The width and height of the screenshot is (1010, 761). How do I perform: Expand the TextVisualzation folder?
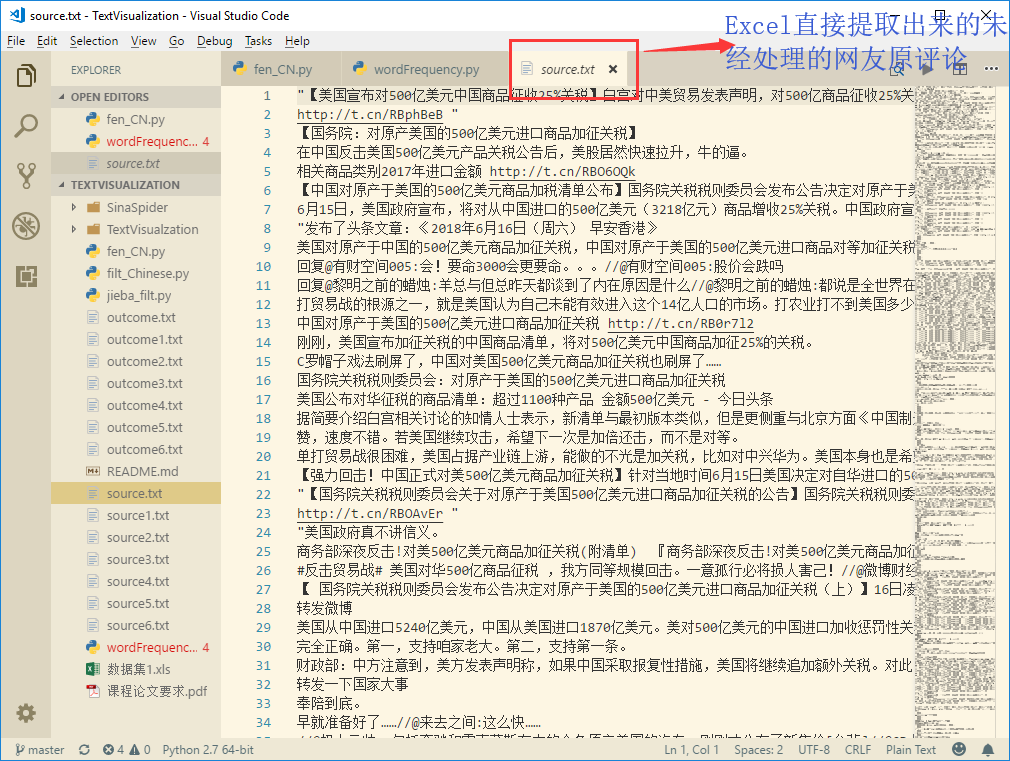74,229
